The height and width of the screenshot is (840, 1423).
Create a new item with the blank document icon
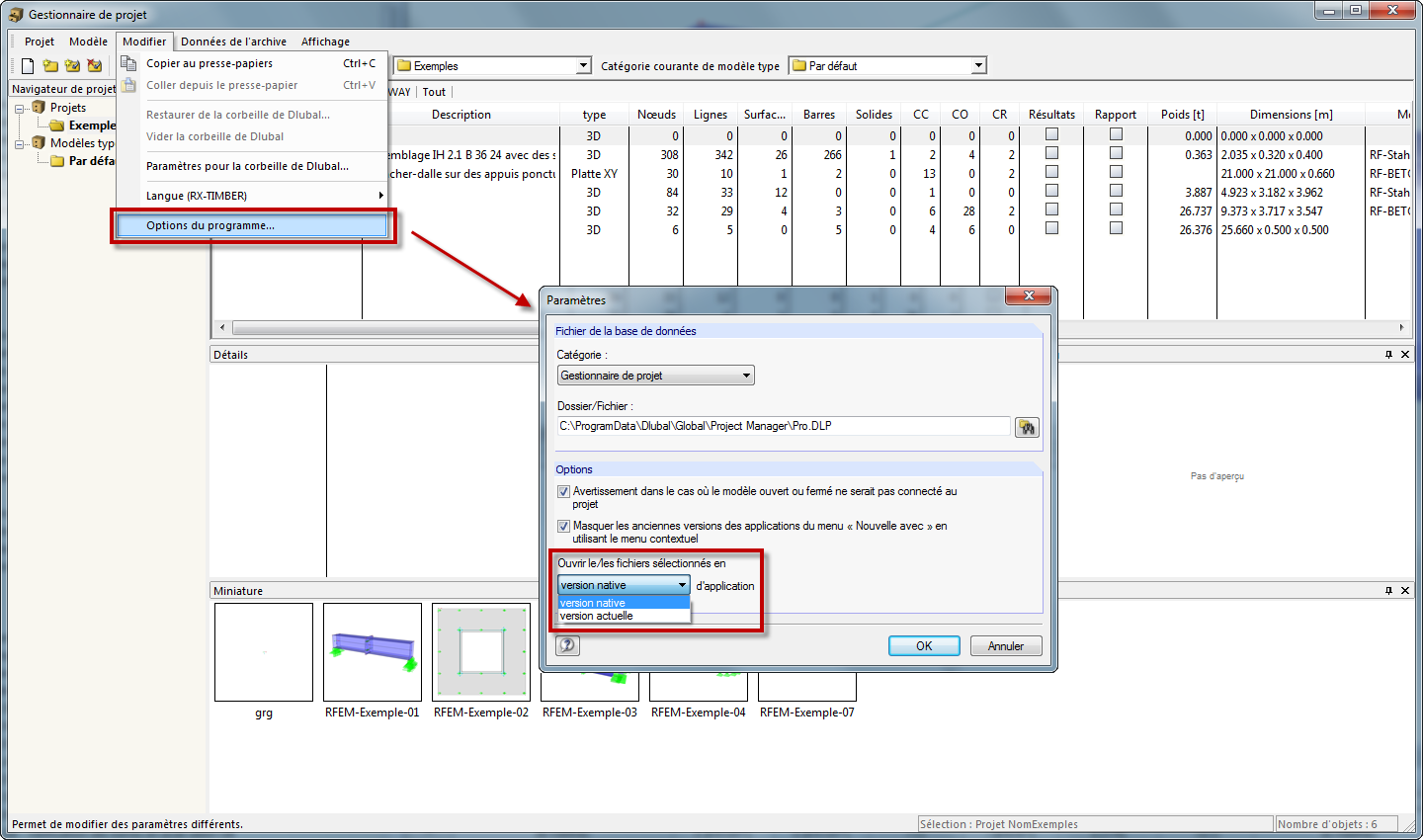click(27, 64)
